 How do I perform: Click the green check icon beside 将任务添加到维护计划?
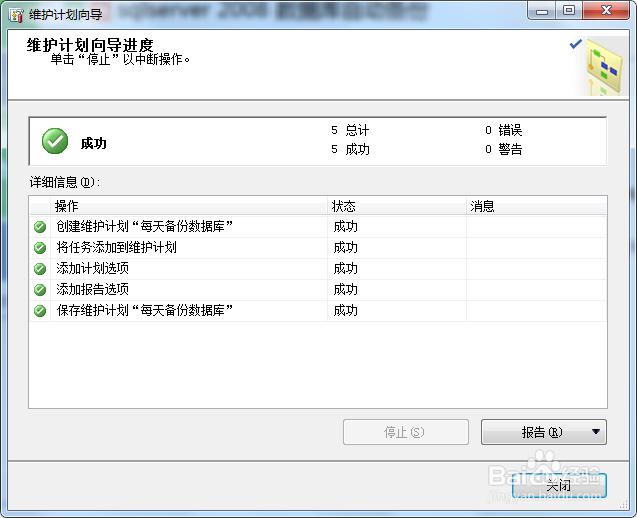pos(40,247)
